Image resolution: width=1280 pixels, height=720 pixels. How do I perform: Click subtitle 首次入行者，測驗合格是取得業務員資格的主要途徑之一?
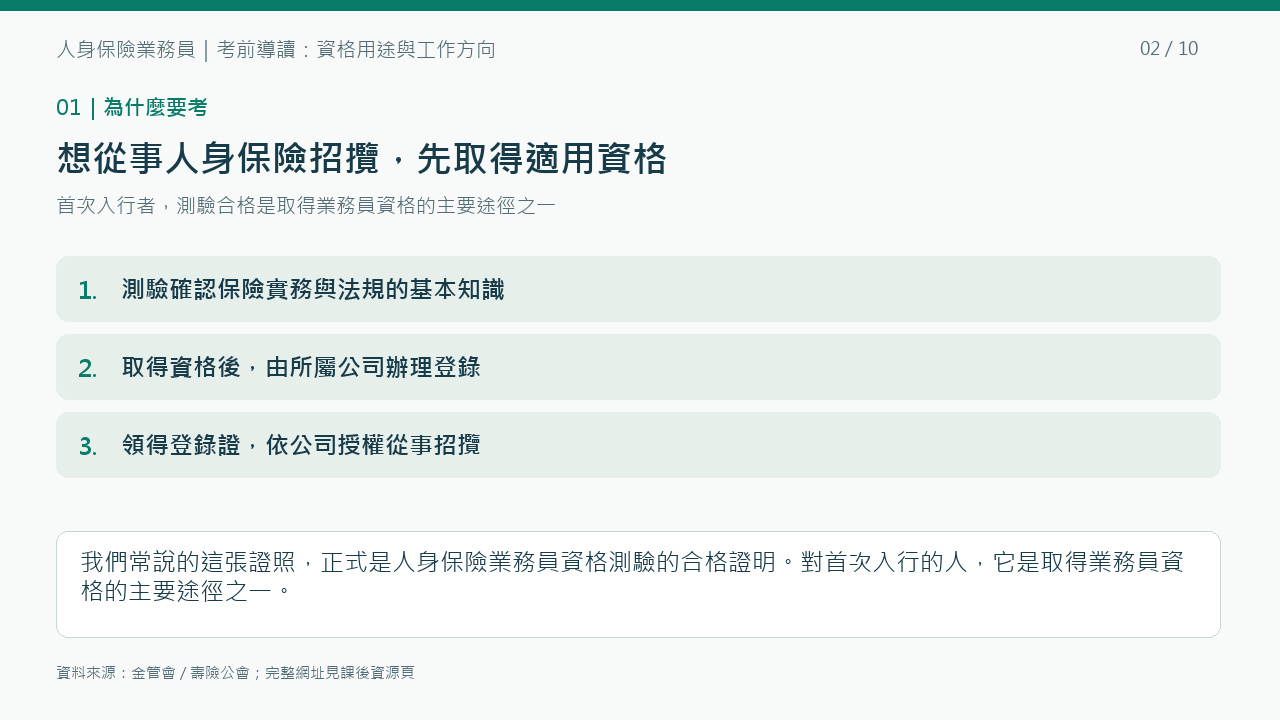306,206
